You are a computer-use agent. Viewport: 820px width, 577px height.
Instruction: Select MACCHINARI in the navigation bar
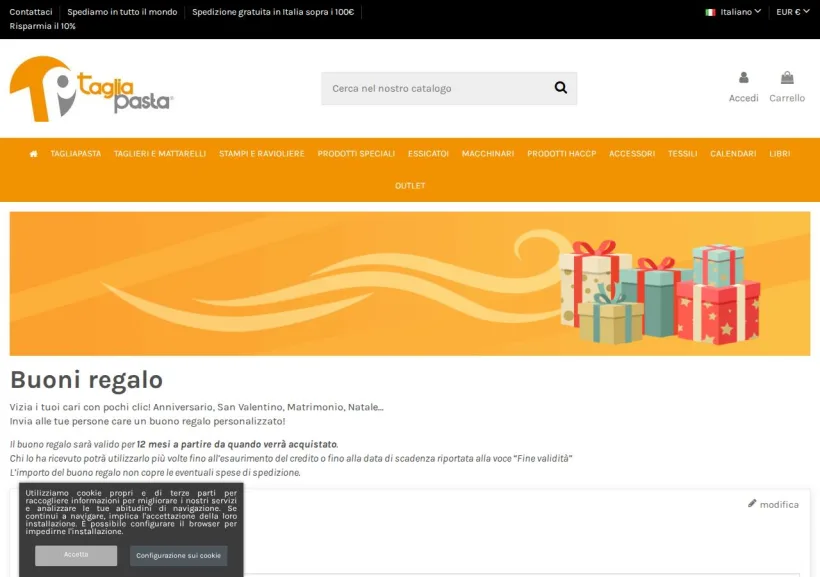(488, 154)
